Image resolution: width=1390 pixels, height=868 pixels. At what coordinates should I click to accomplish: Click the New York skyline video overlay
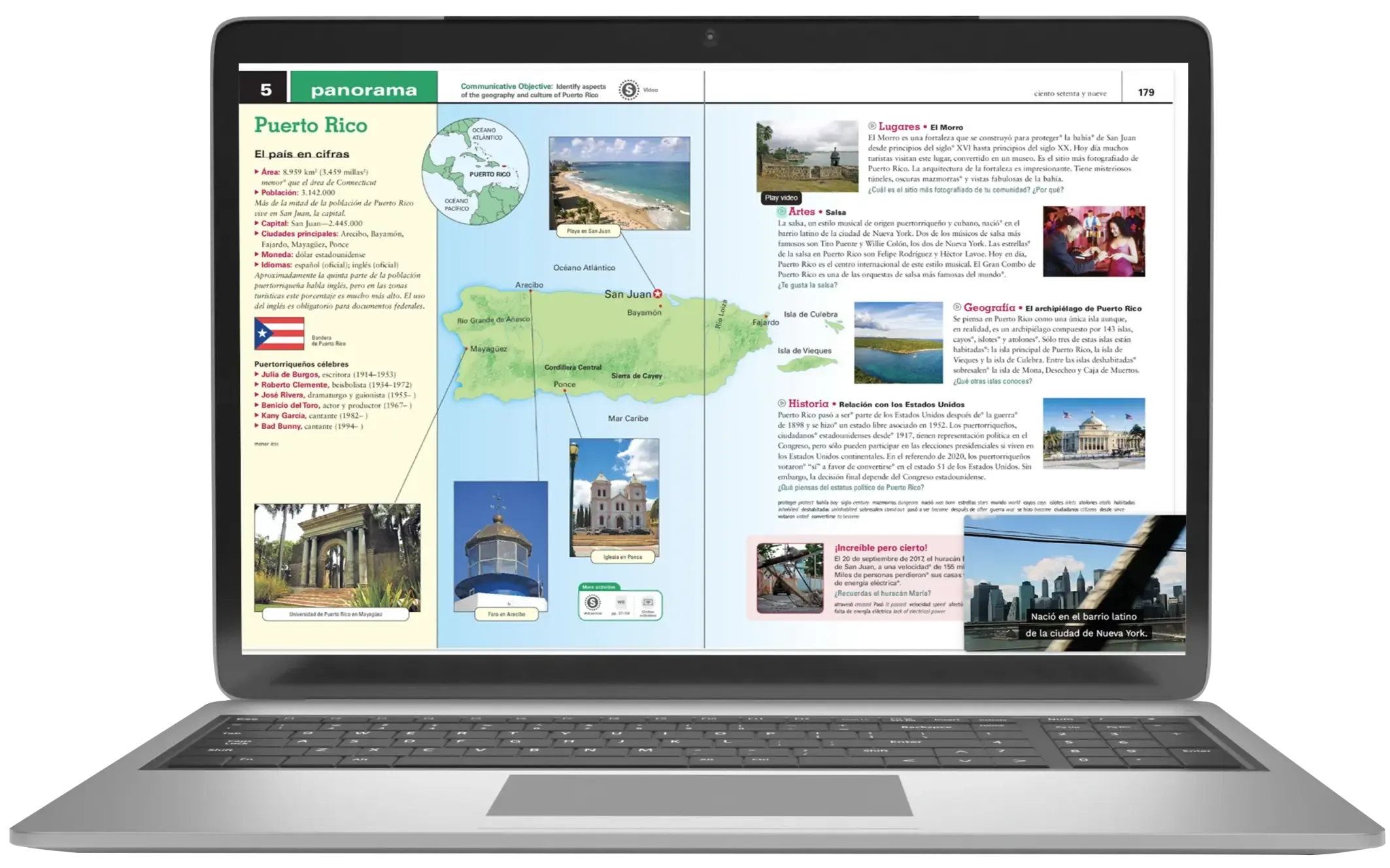point(1074,583)
